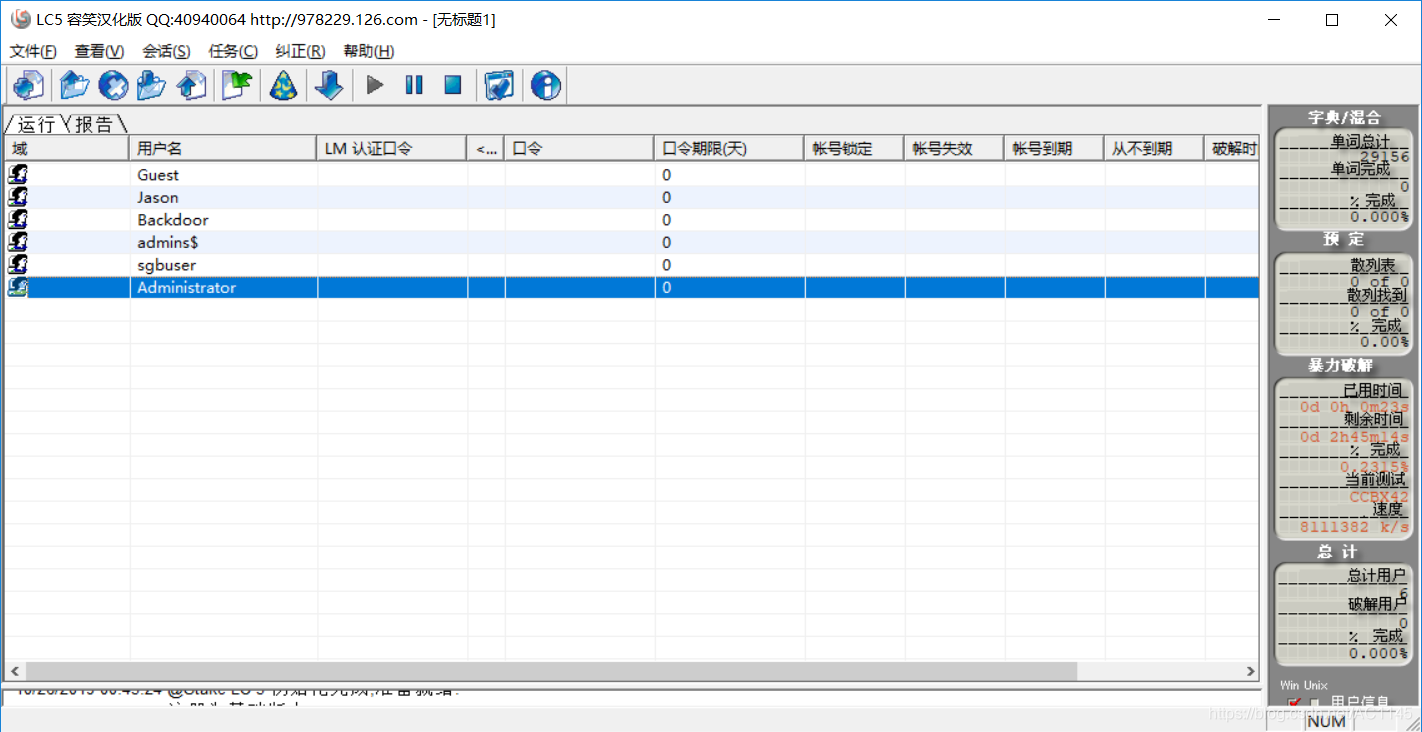The height and width of the screenshot is (732, 1422).
Task: Stop the audit with the square stop button
Action: pyautogui.click(x=453, y=85)
